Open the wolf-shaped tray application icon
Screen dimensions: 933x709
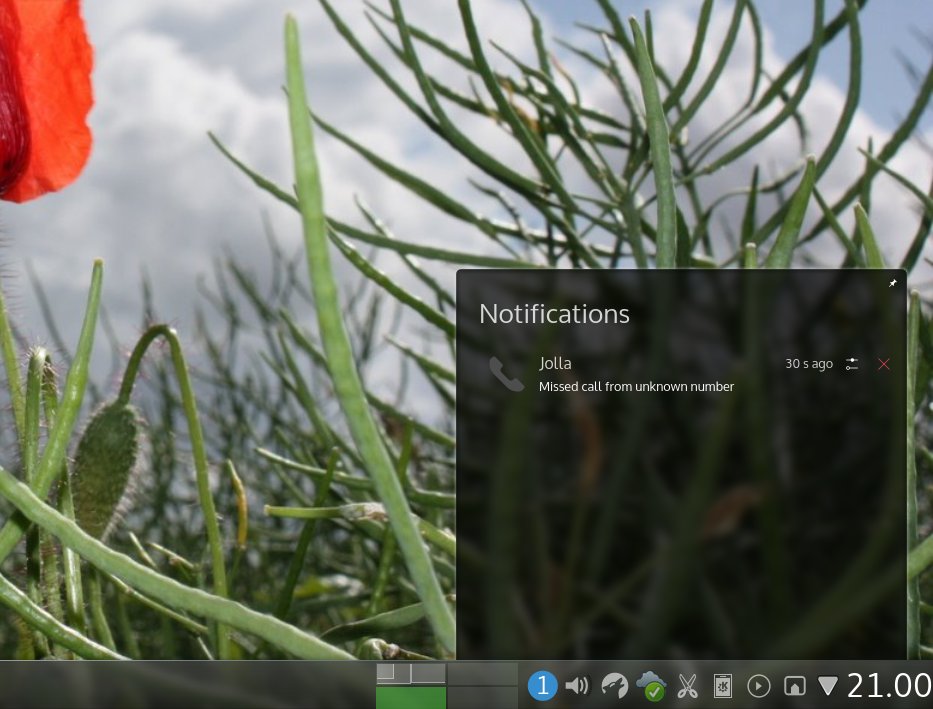coord(614,686)
